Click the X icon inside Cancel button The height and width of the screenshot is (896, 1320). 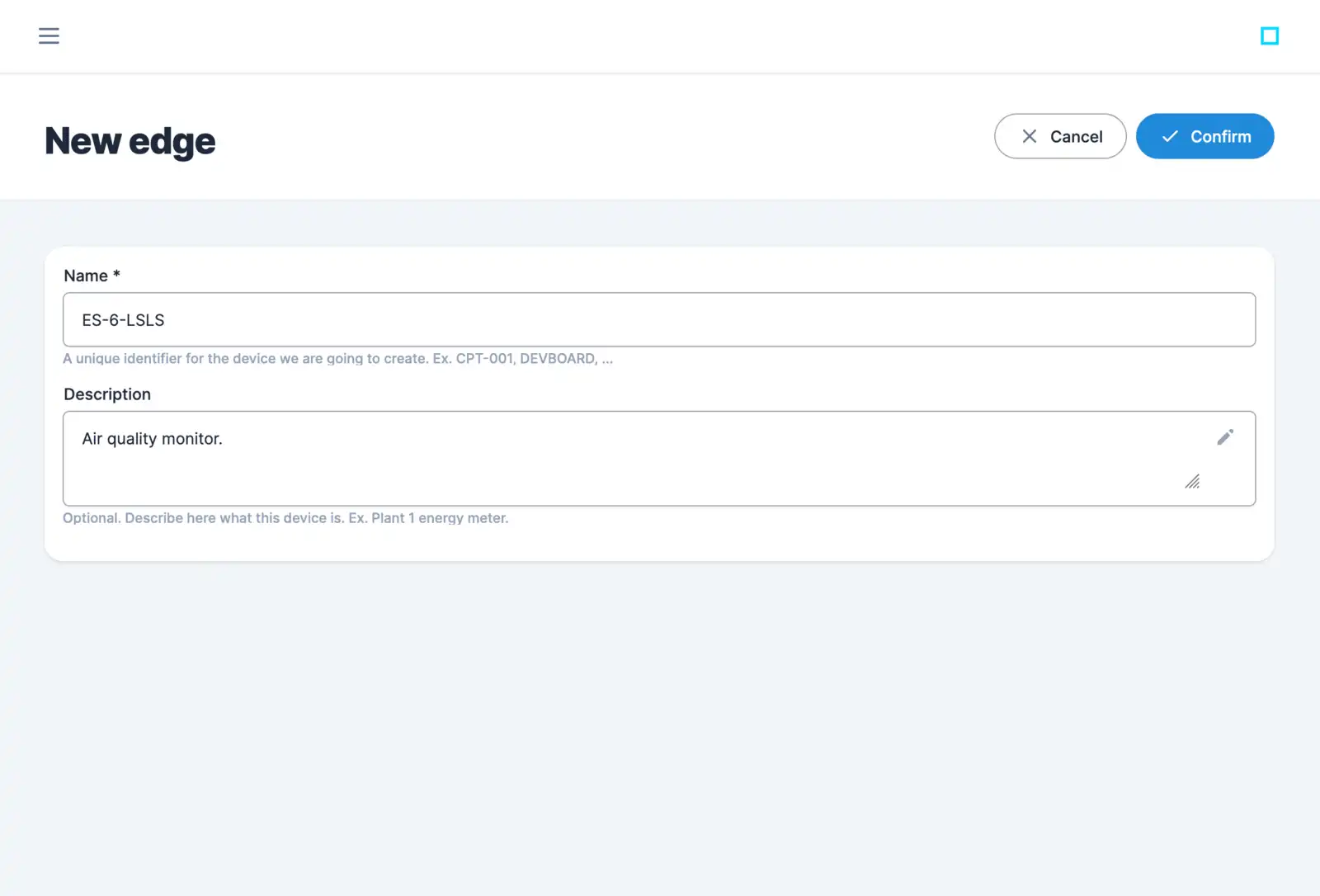coord(1030,136)
